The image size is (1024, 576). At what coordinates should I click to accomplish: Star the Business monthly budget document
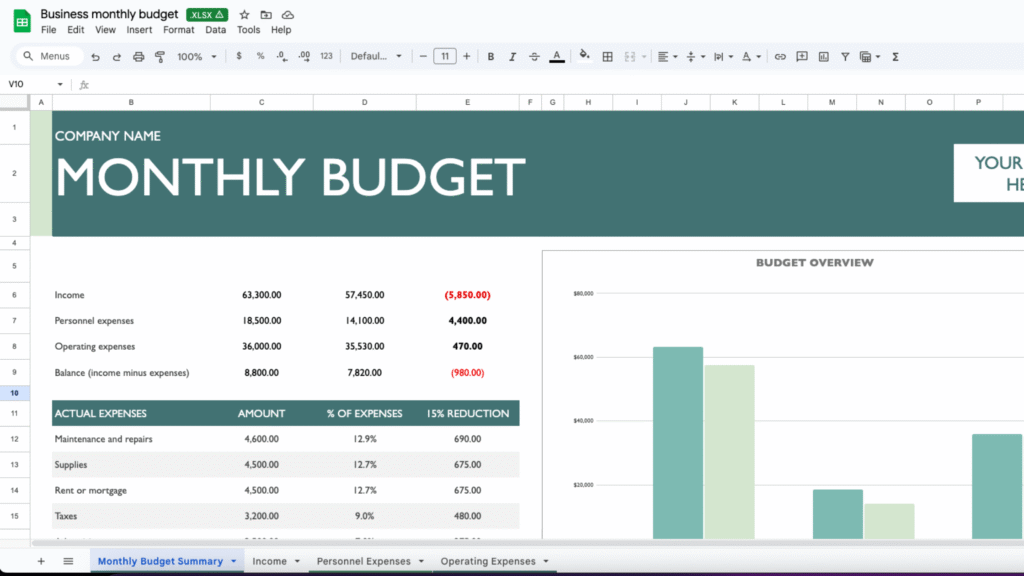(244, 15)
